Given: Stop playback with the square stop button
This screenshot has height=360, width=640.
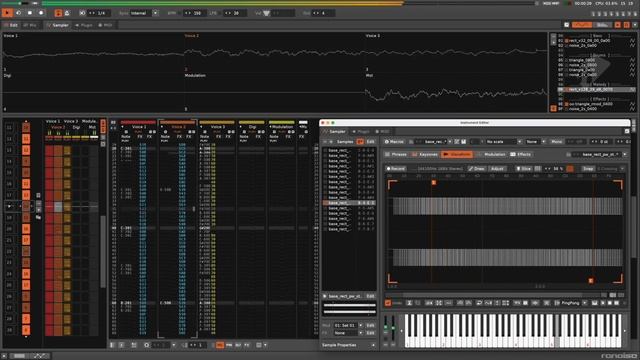Looking at the screenshot, I should [x=30, y=13].
